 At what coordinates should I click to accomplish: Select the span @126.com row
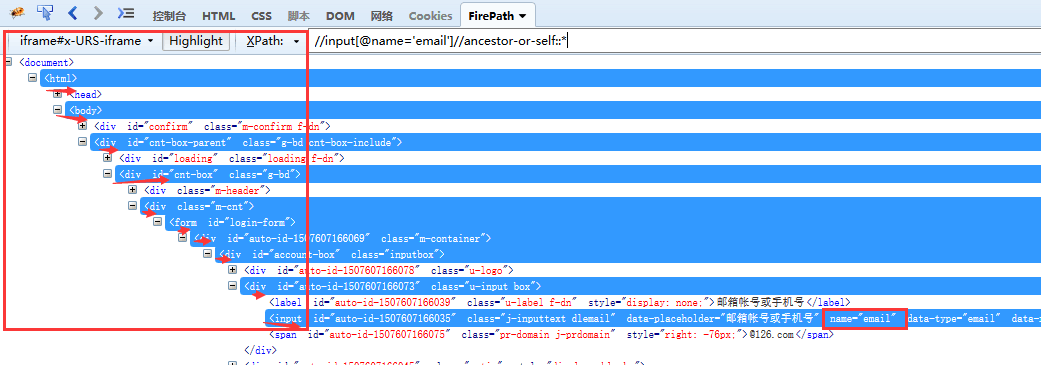coord(551,334)
